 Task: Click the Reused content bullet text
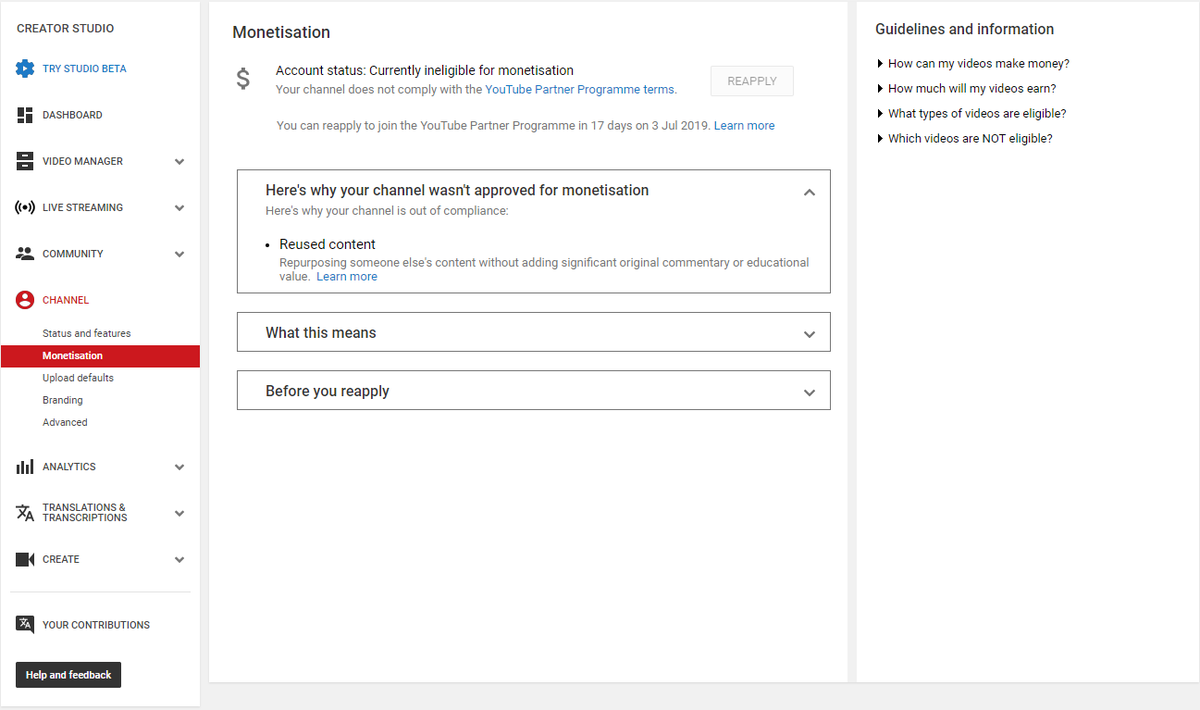(327, 244)
